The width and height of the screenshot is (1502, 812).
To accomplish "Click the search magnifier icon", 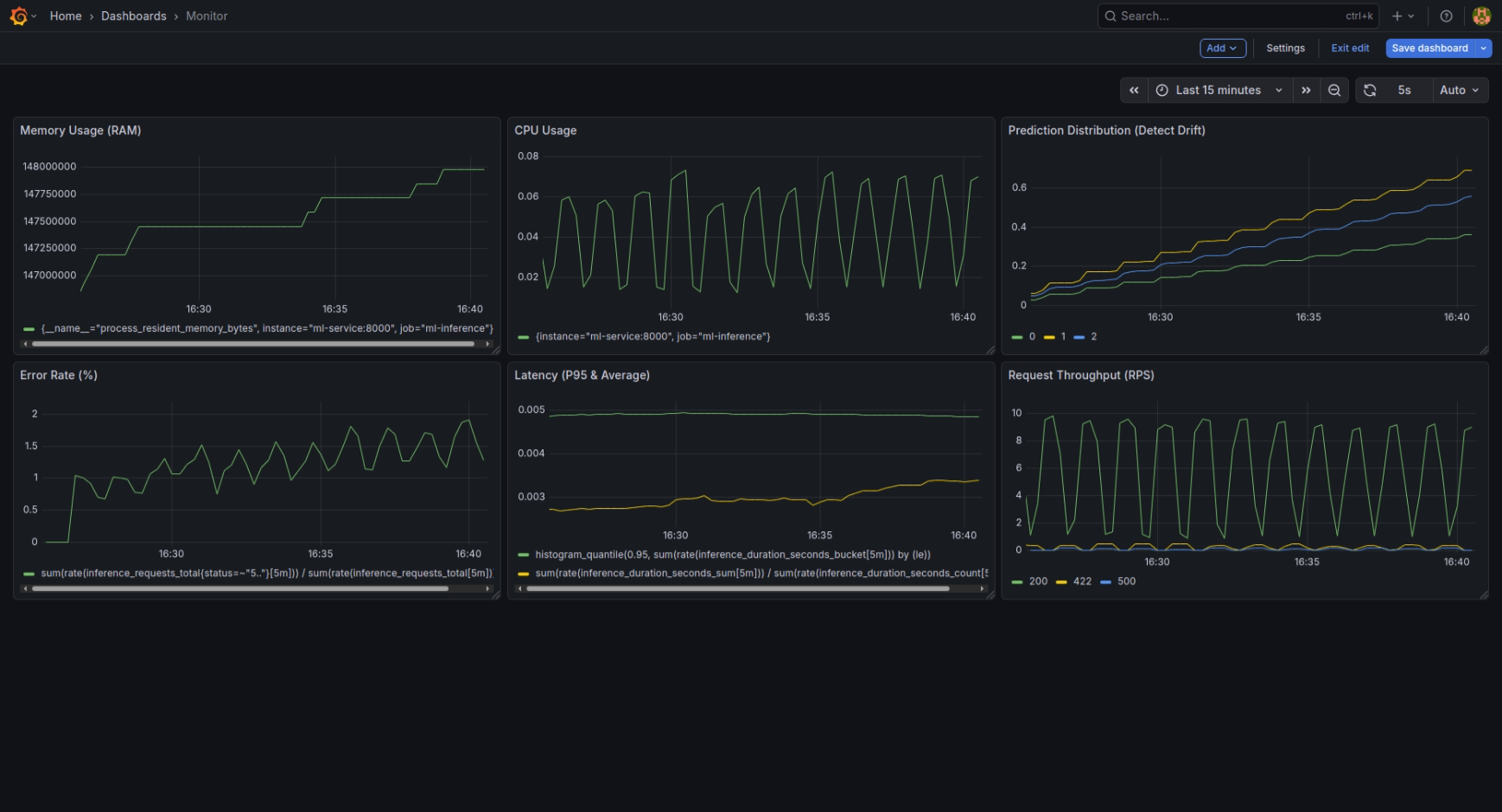I will [x=1111, y=16].
